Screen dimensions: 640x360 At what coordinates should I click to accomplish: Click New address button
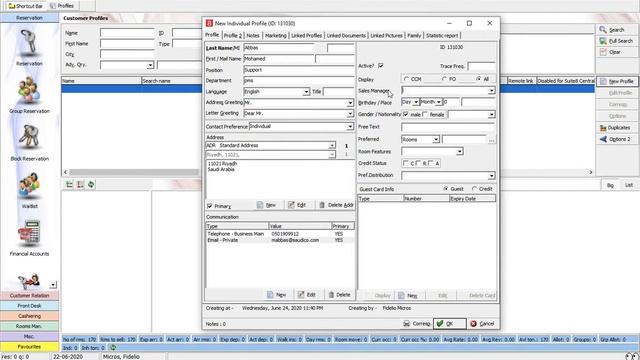(x=267, y=205)
